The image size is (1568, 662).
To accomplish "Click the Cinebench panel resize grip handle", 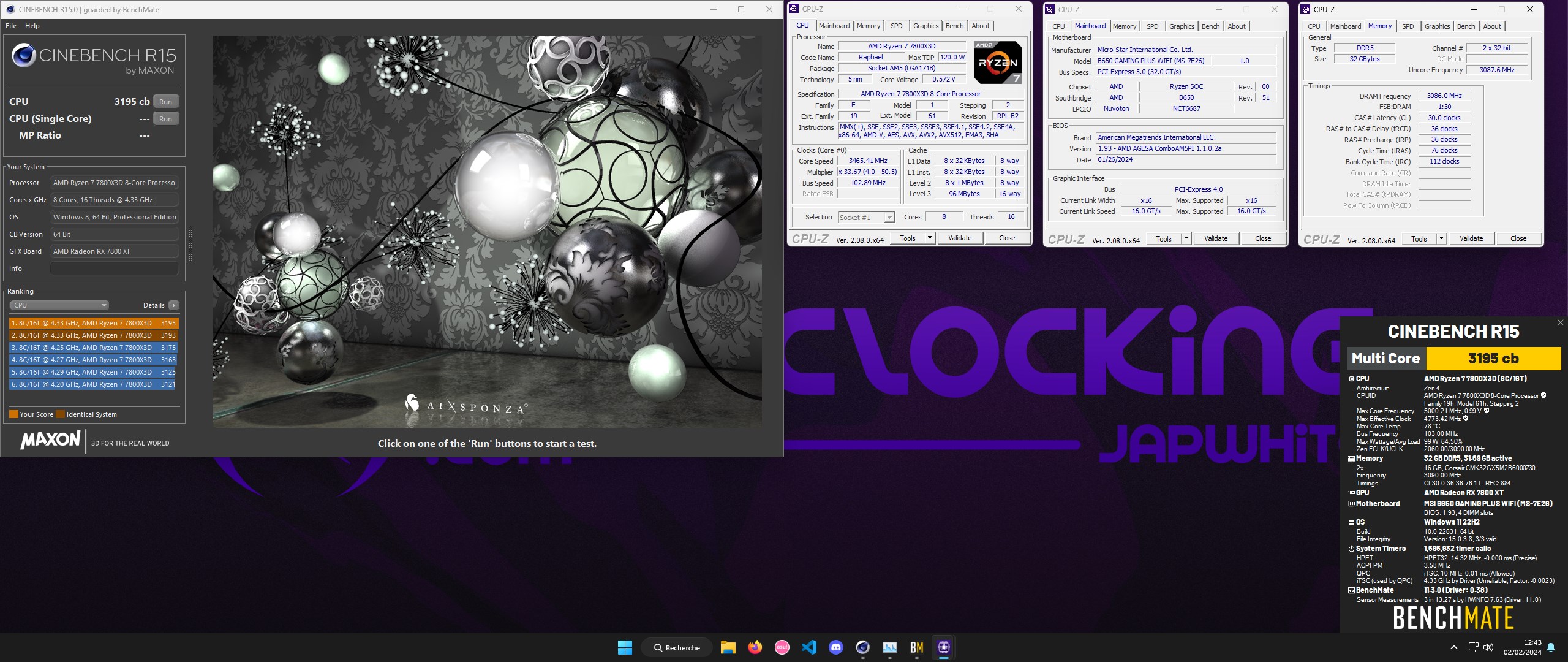I will coord(190,244).
